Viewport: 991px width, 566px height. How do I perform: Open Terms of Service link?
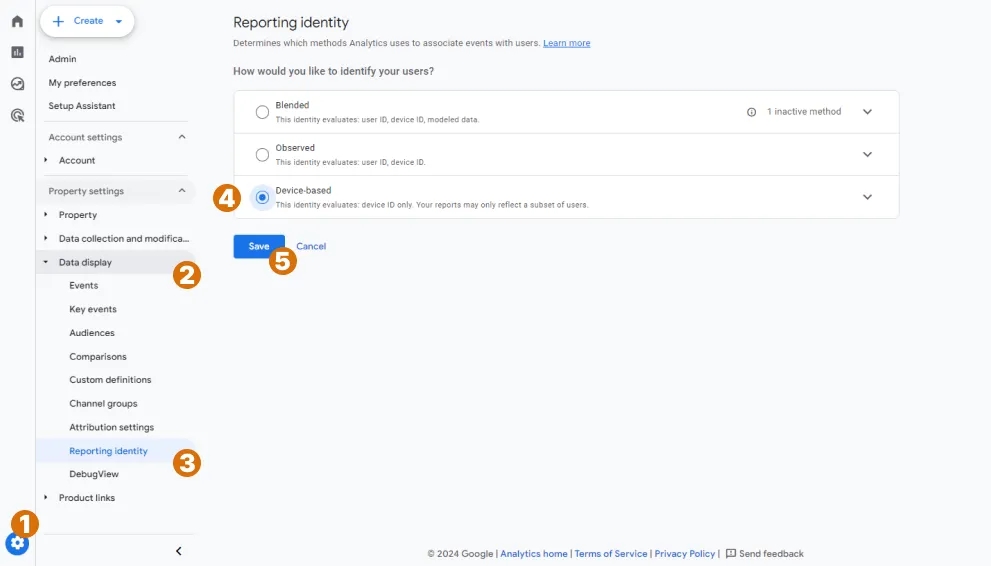611,553
